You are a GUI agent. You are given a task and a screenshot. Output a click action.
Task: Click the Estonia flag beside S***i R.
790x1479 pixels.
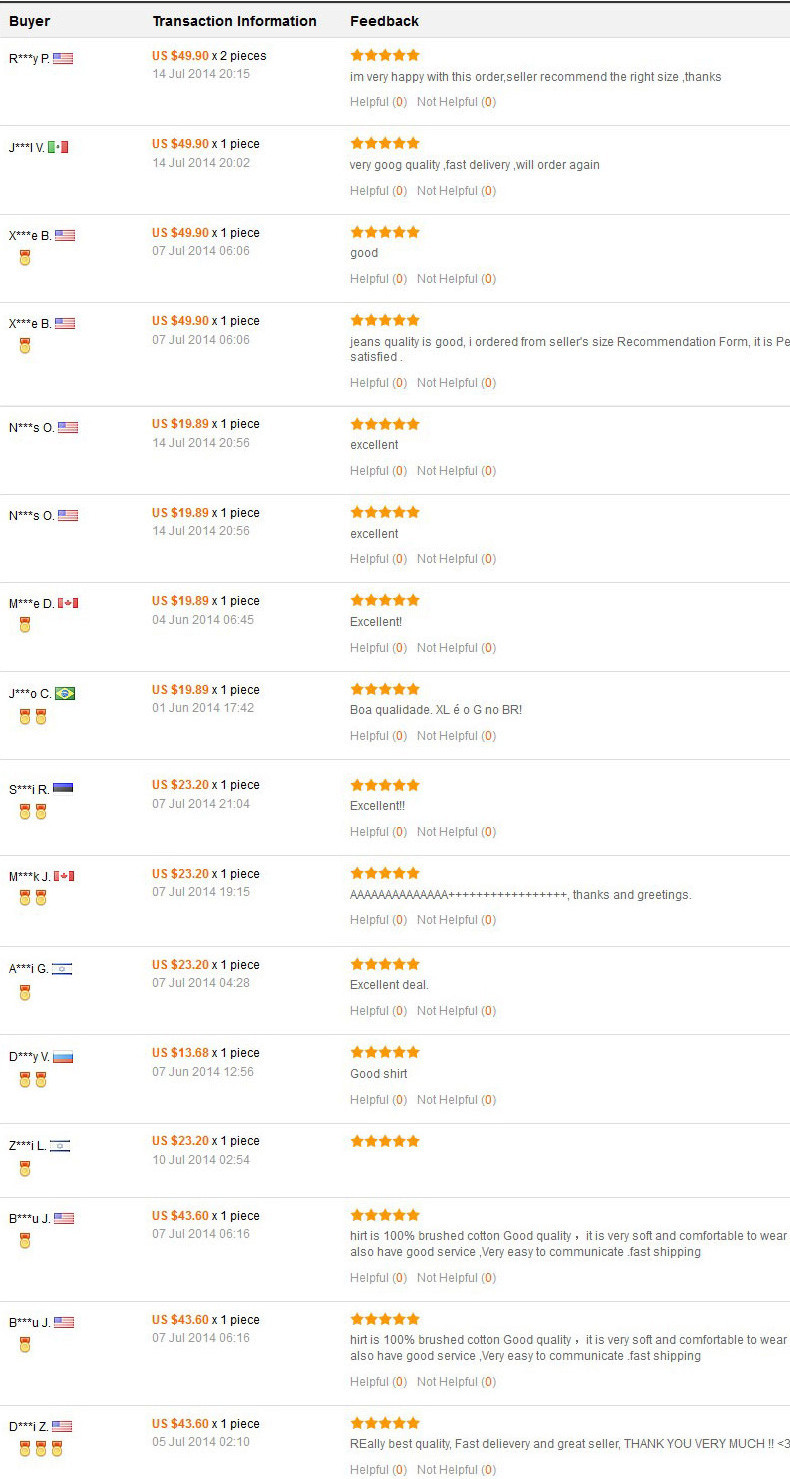(x=63, y=788)
